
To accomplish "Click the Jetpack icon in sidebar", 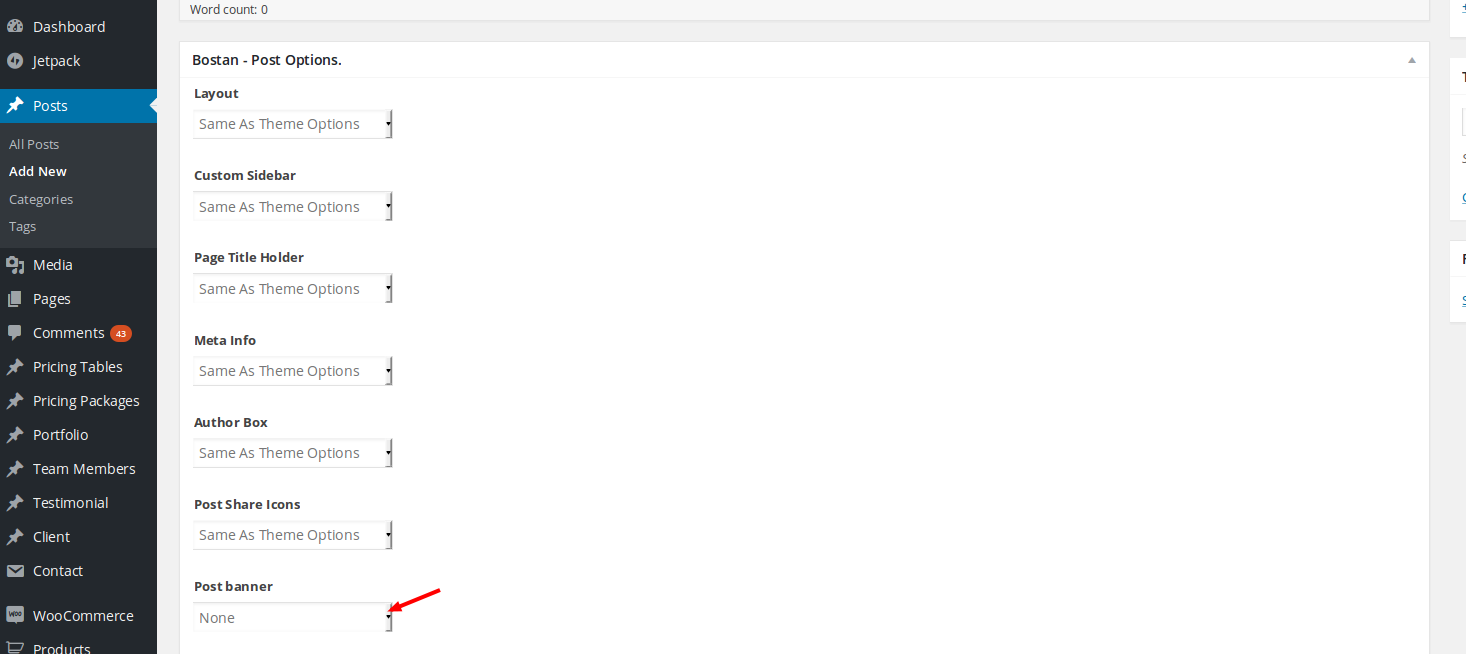I will [15, 61].
